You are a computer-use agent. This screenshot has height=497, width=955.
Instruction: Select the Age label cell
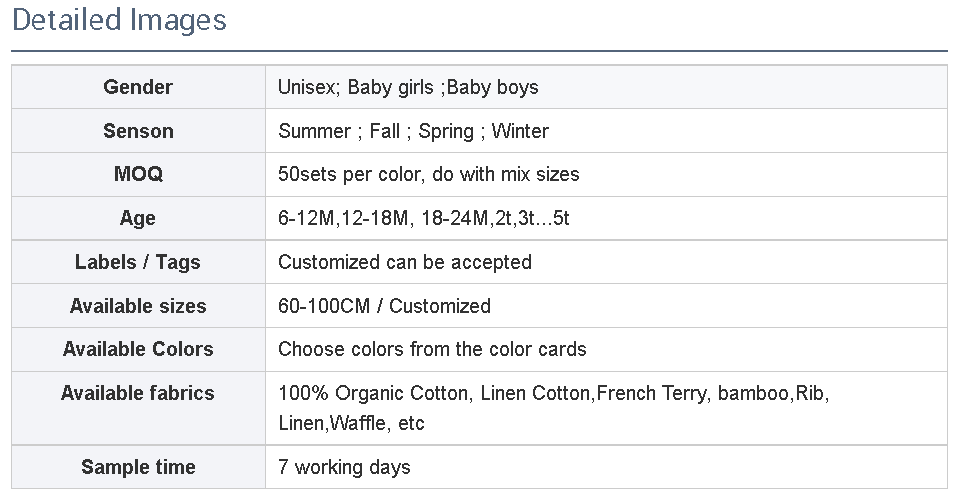(x=138, y=218)
